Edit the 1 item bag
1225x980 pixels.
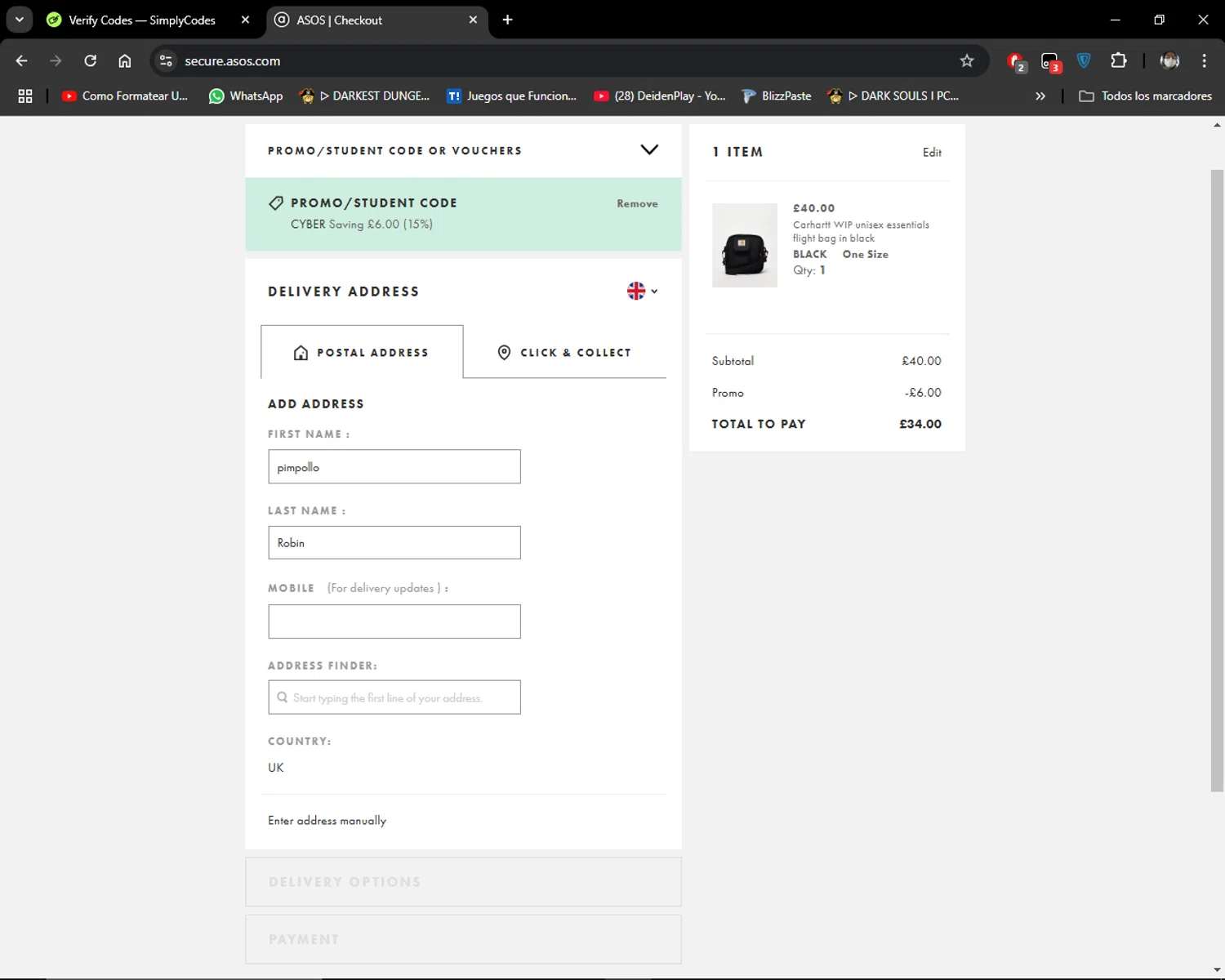pyautogui.click(x=932, y=152)
